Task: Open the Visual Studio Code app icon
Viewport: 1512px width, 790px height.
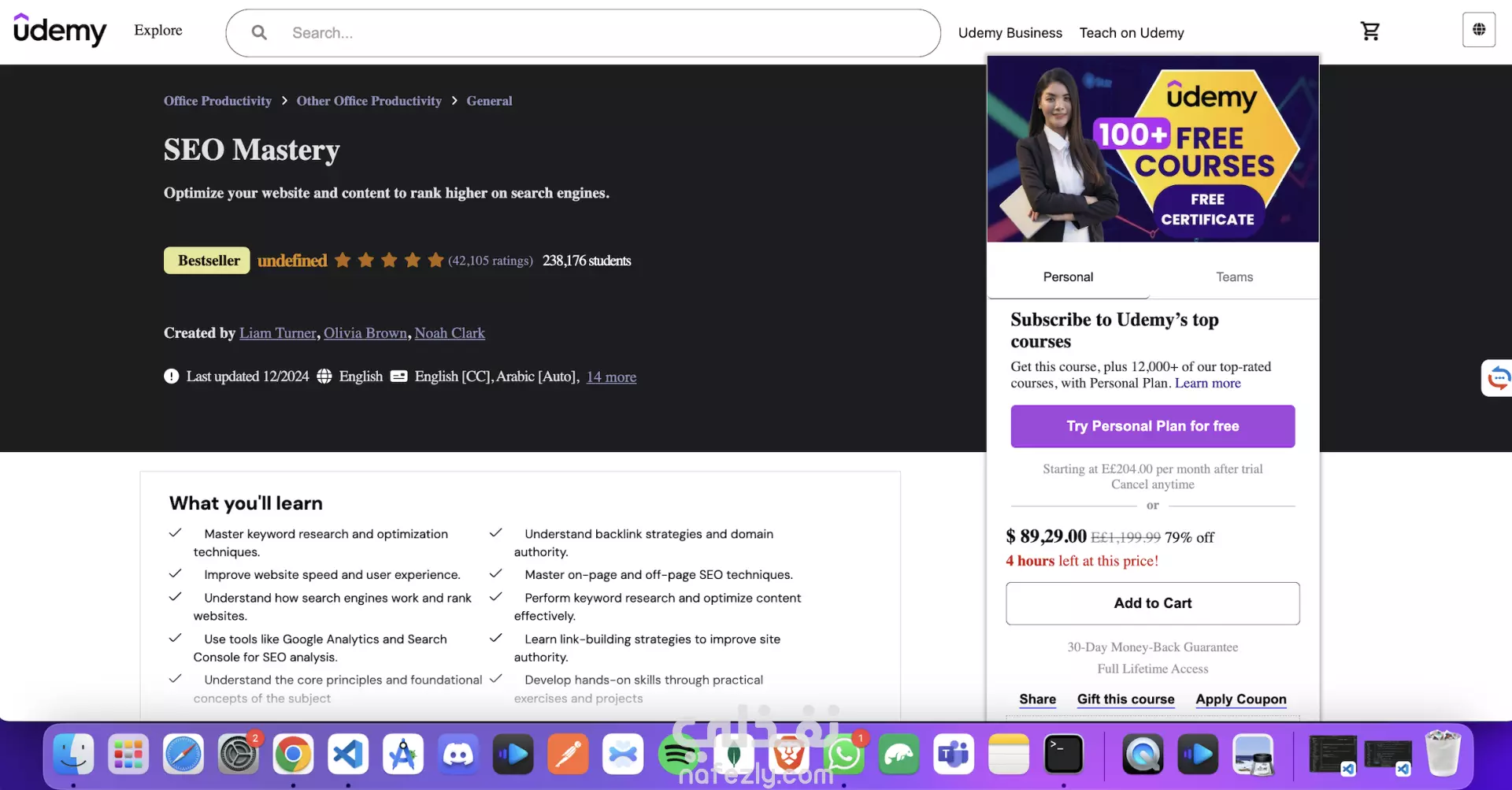Action: coord(348,755)
